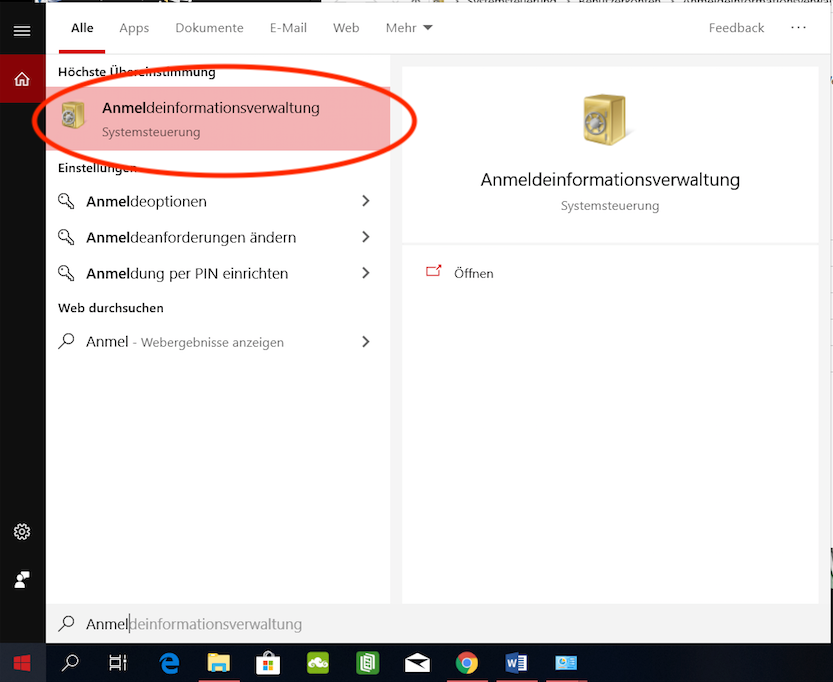Click the Windows Start button
Screen dimensions: 833x682
click(22, 662)
